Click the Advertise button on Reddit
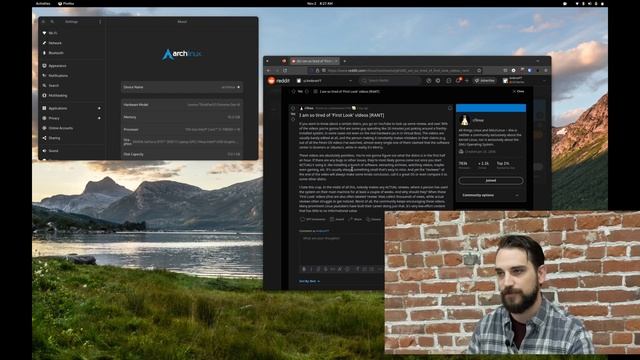 tap(485, 81)
